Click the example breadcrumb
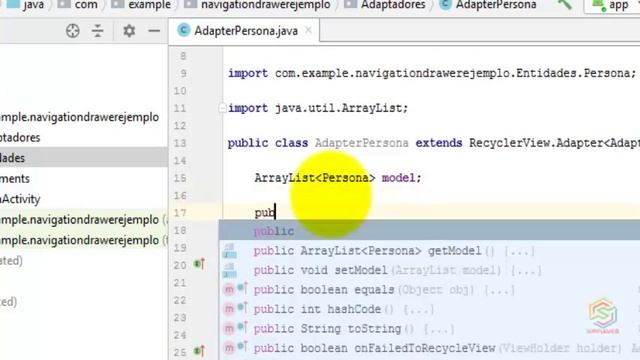The width and height of the screenshot is (640, 360). [x=141, y=5]
